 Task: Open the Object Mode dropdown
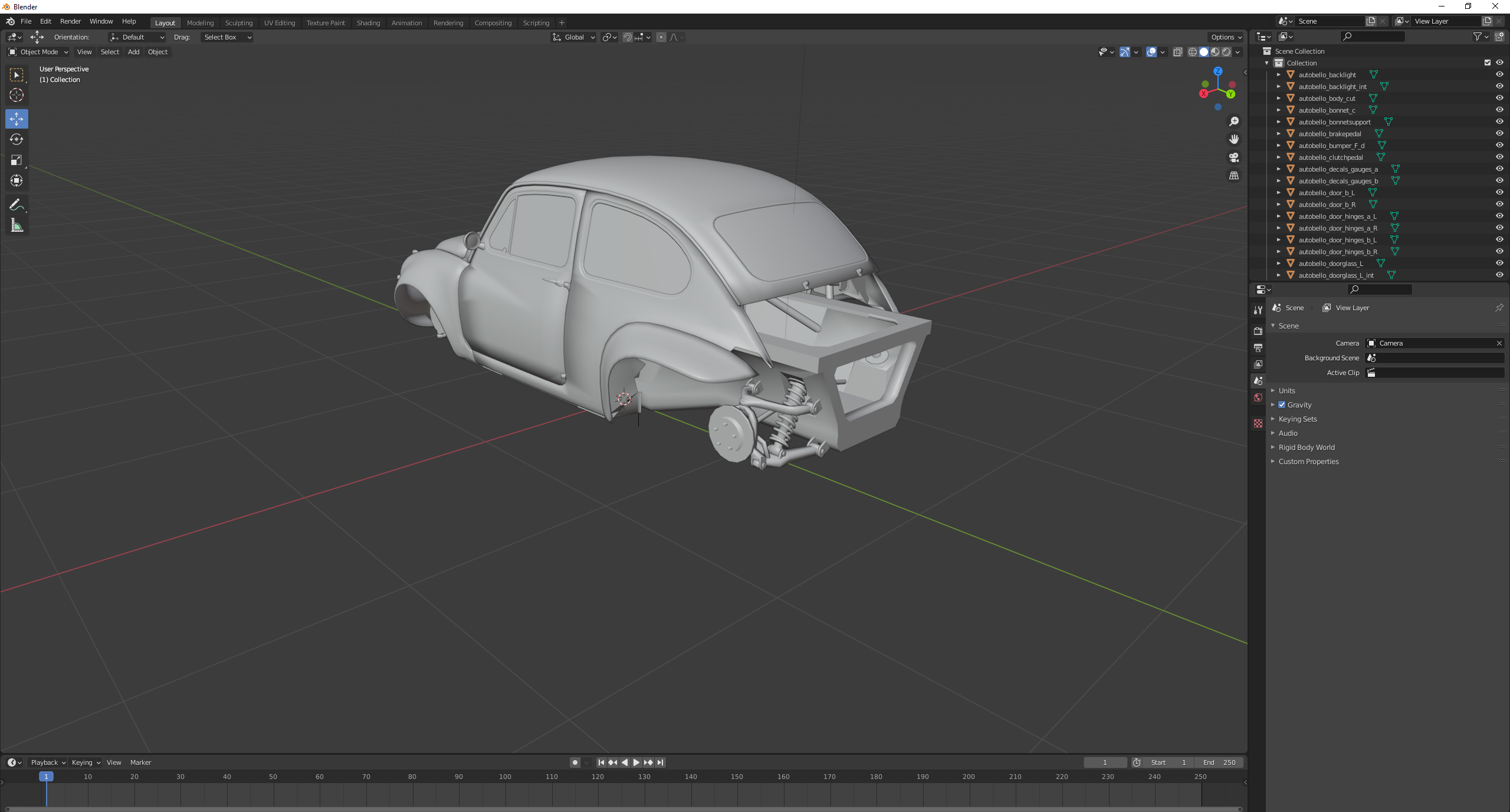tap(38, 52)
